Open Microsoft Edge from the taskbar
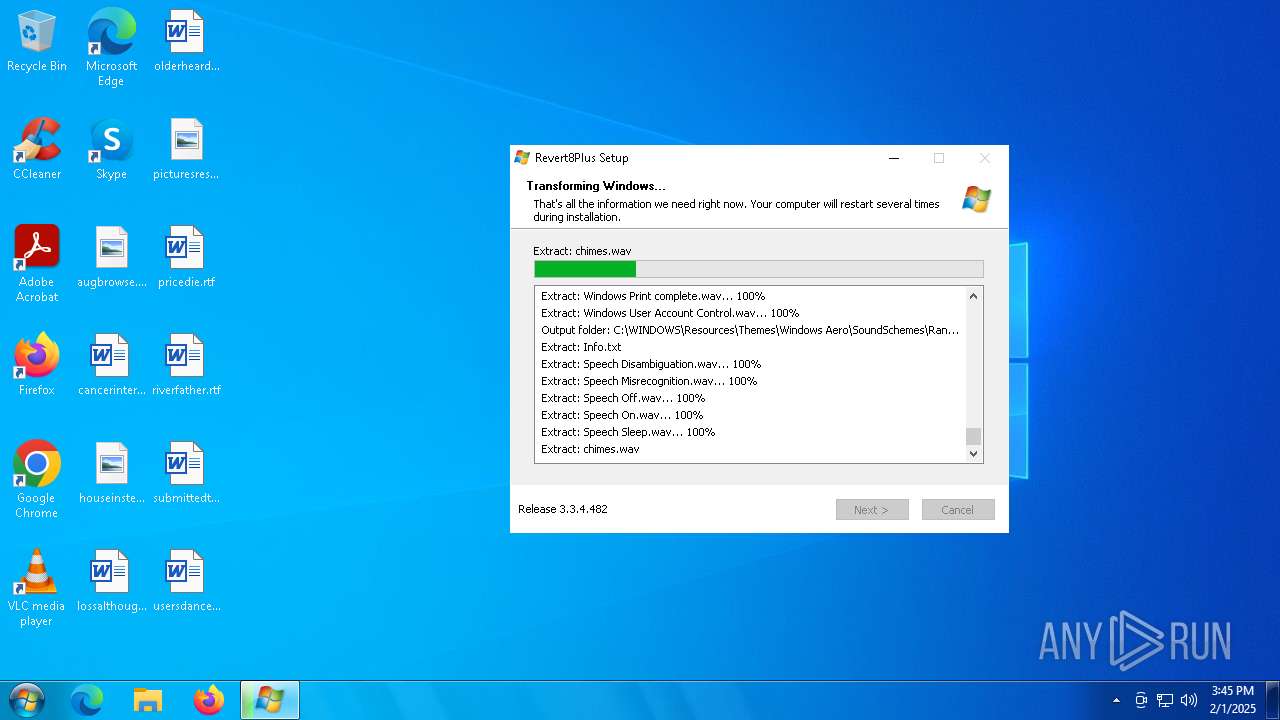 pyautogui.click(x=87, y=700)
